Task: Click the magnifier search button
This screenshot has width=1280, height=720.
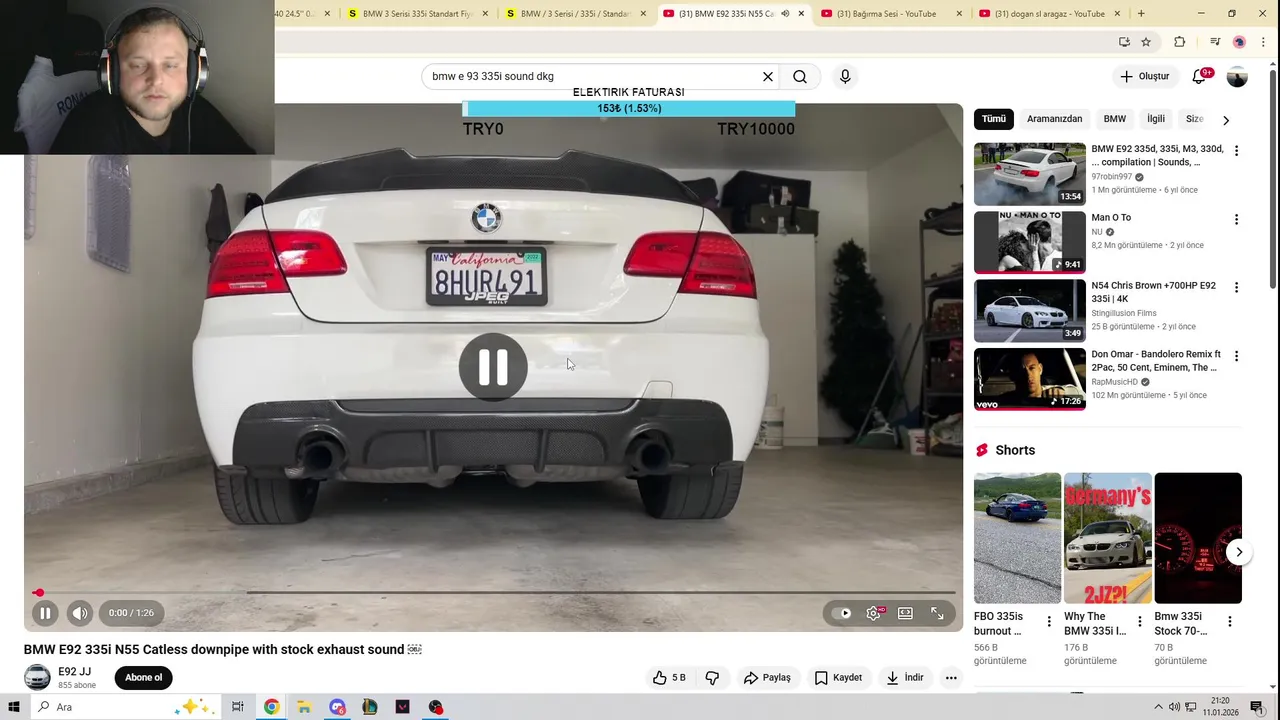Action: coord(800,76)
